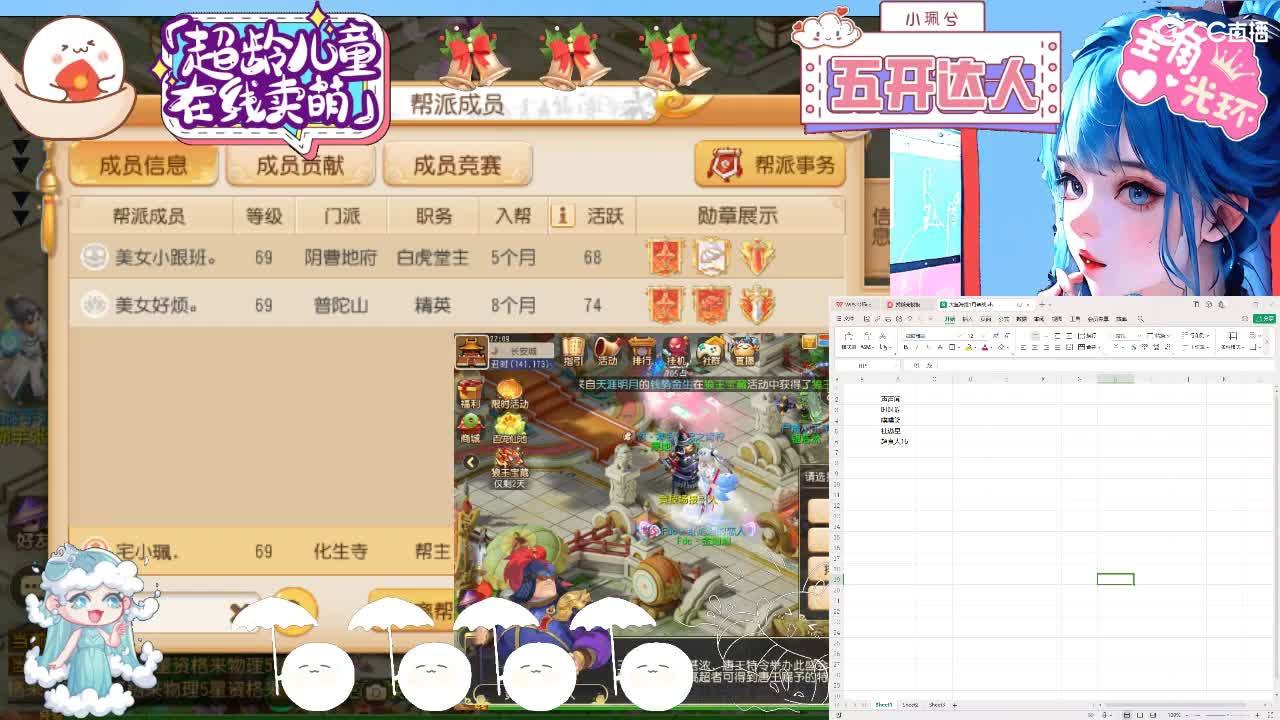
Task: Click the zoom slider in WPS status bar
Action: pyautogui.click(x=1226, y=715)
